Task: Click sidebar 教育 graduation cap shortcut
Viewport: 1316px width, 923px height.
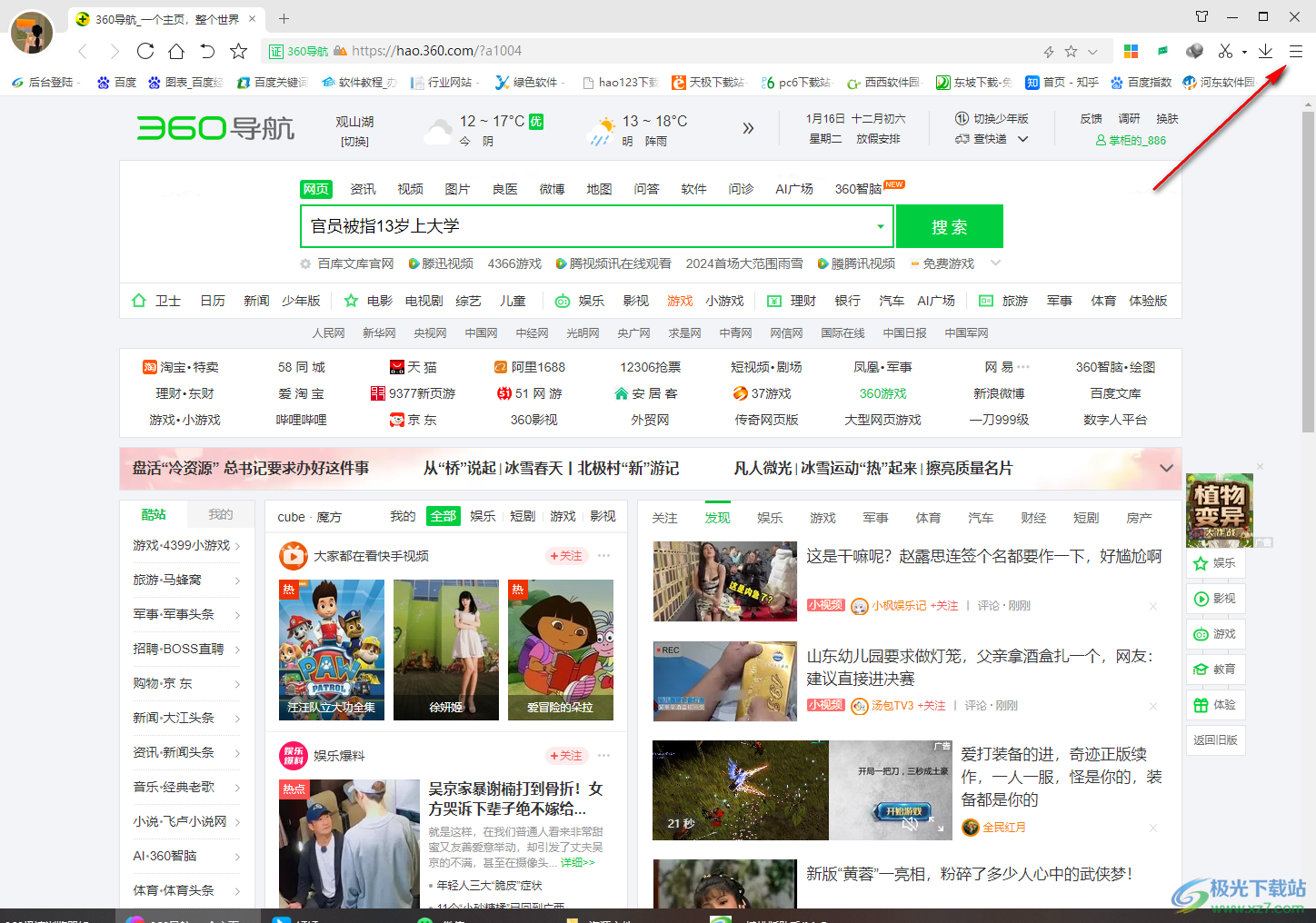Action: click(1214, 670)
